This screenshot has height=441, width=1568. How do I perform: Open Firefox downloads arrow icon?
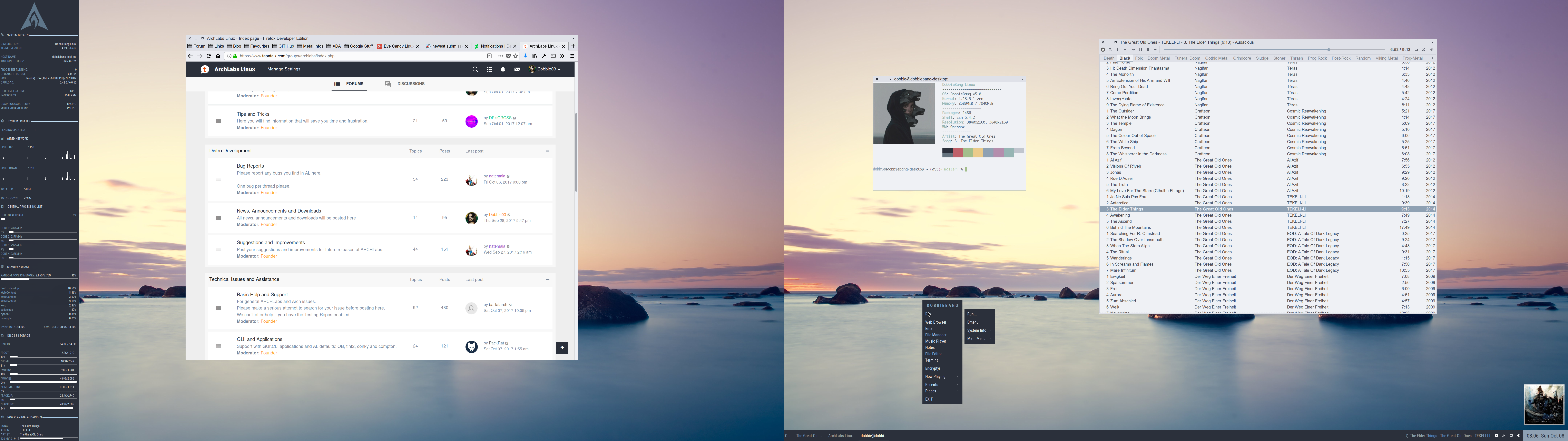pyautogui.click(x=525, y=56)
